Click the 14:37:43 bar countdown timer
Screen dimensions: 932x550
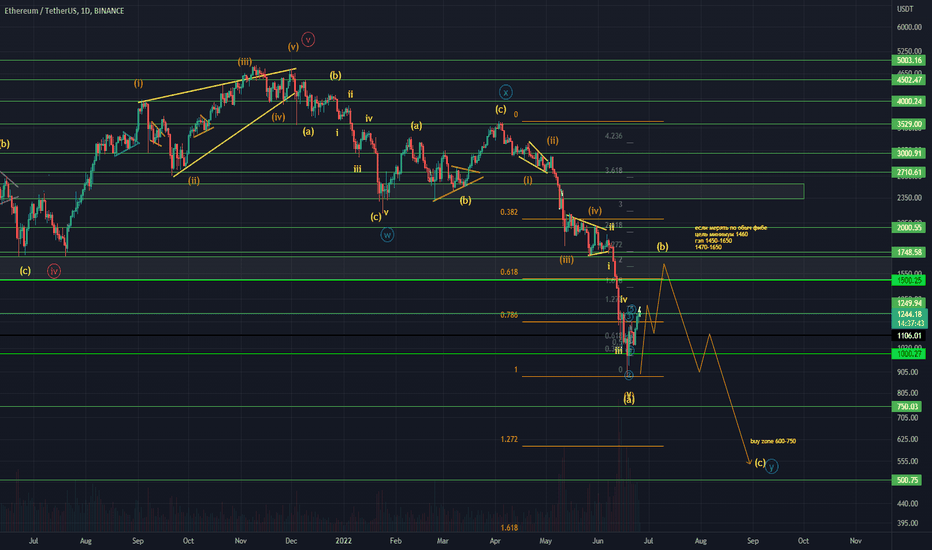(x=909, y=323)
